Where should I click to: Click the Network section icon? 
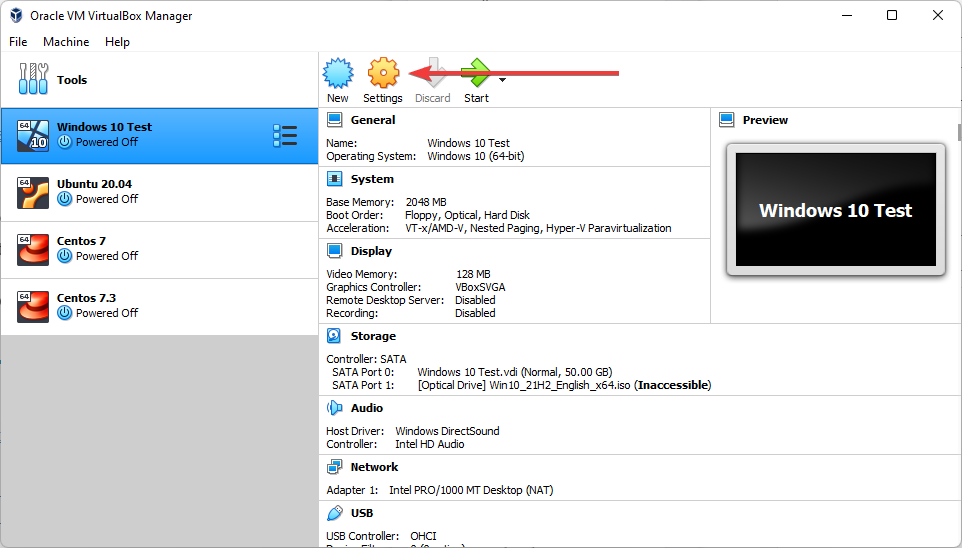(334, 467)
